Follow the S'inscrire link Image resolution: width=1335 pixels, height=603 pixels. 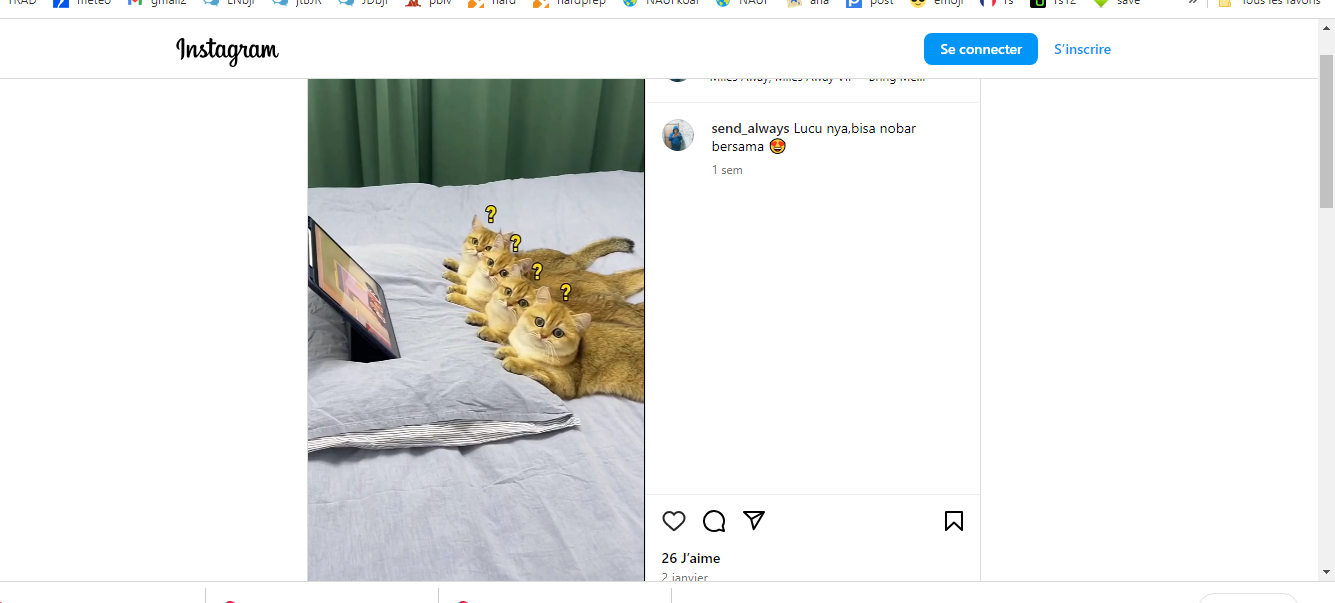point(1082,49)
